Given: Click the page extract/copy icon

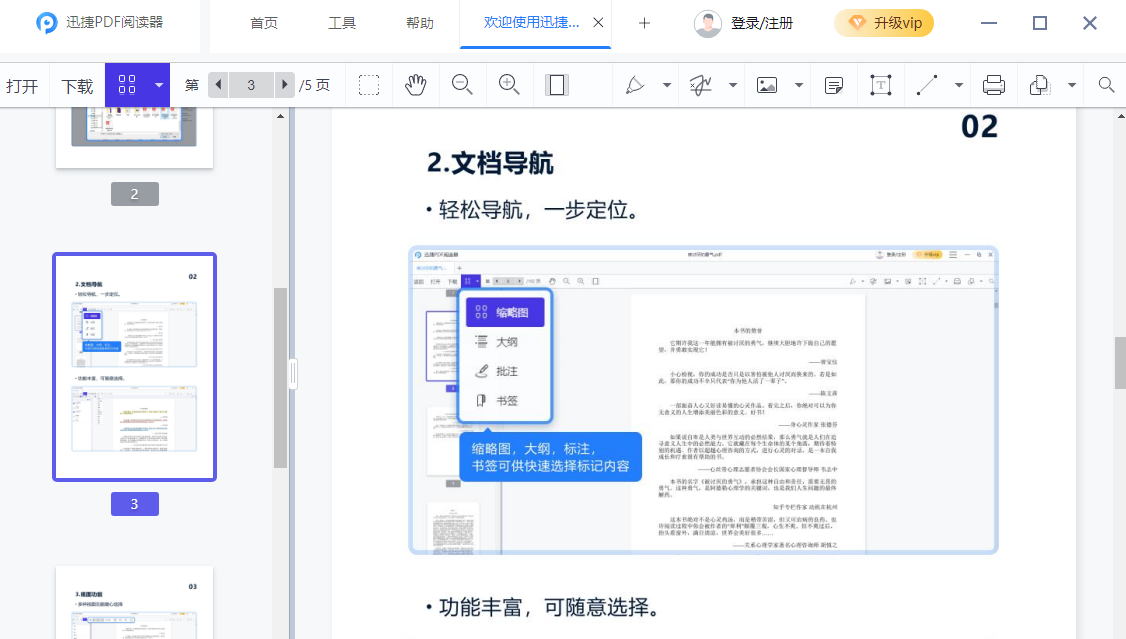Looking at the screenshot, I should coord(1039,85).
